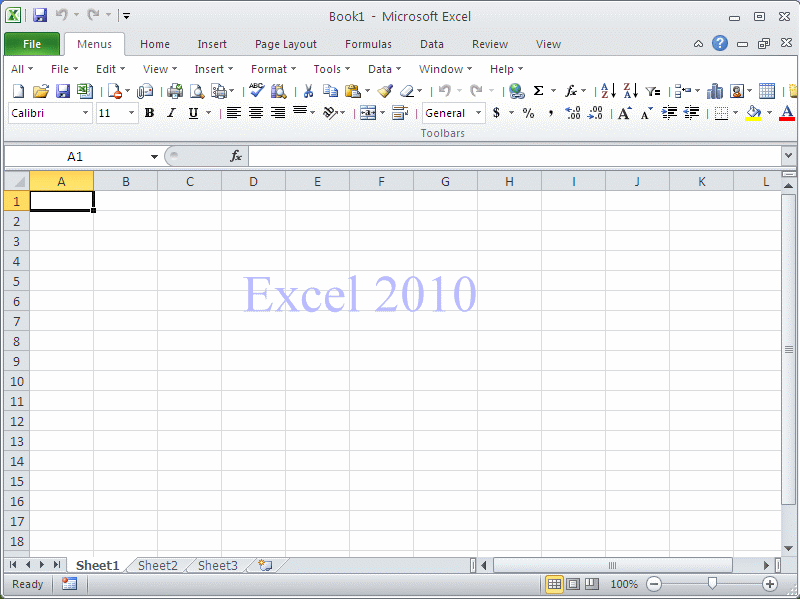The width and height of the screenshot is (800, 600).
Task: Switch to Sheet2 tab
Action: click(x=158, y=565)
